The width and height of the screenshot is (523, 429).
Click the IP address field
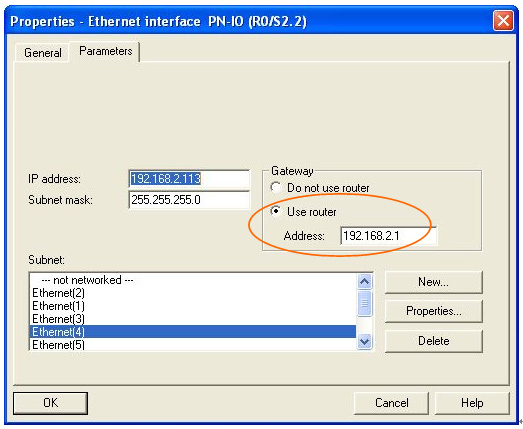coord(189,179)
